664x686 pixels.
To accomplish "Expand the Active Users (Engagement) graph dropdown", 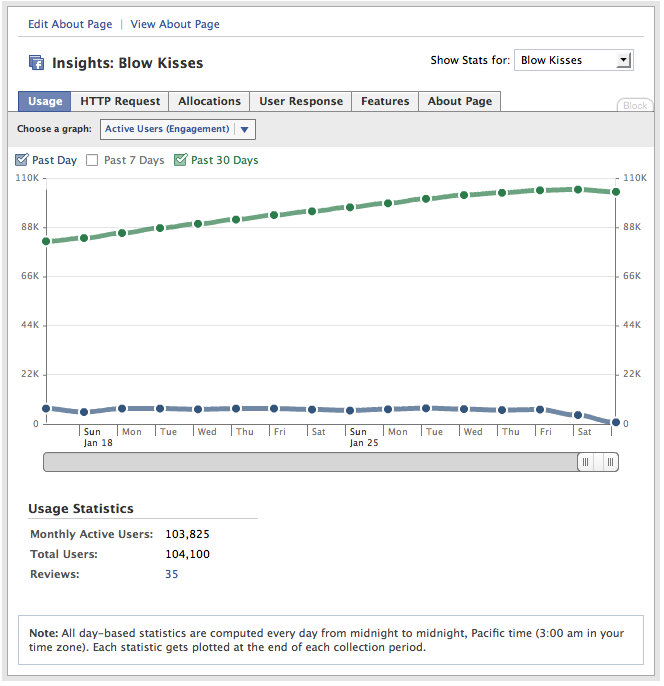I will (x=178, y=130).
